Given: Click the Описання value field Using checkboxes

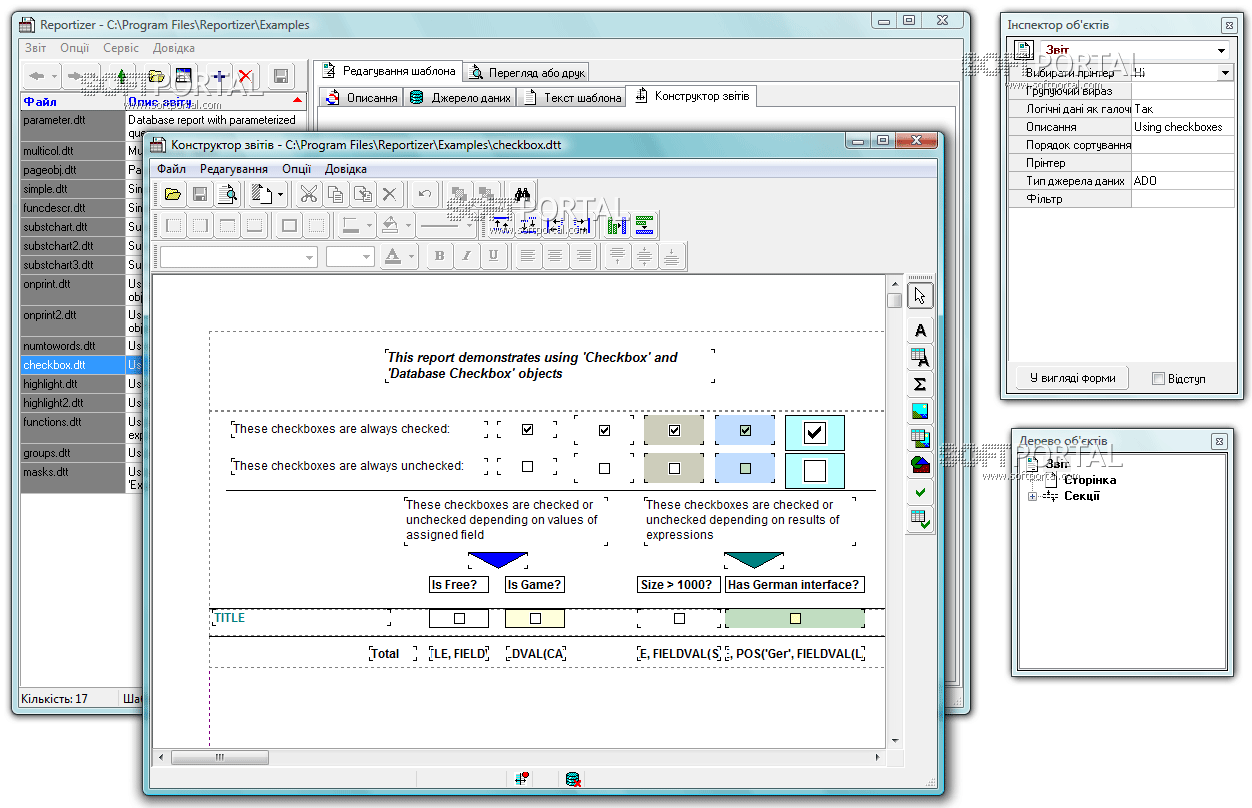Looking at the screenshot, I should pyautogui.click(x=1182, y=127).
